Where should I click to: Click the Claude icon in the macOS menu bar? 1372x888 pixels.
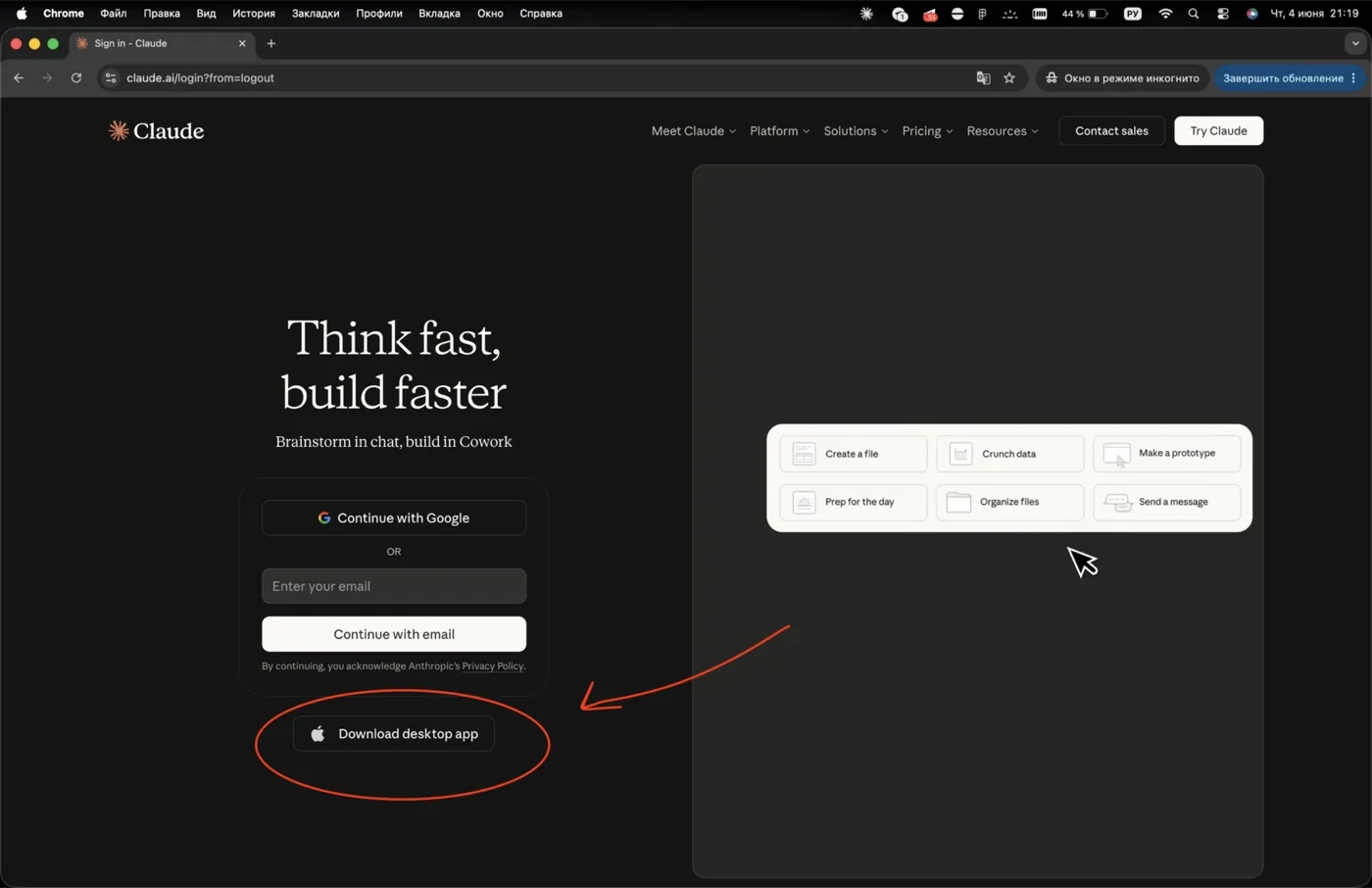pyautogui.click(x=866, y=14)
